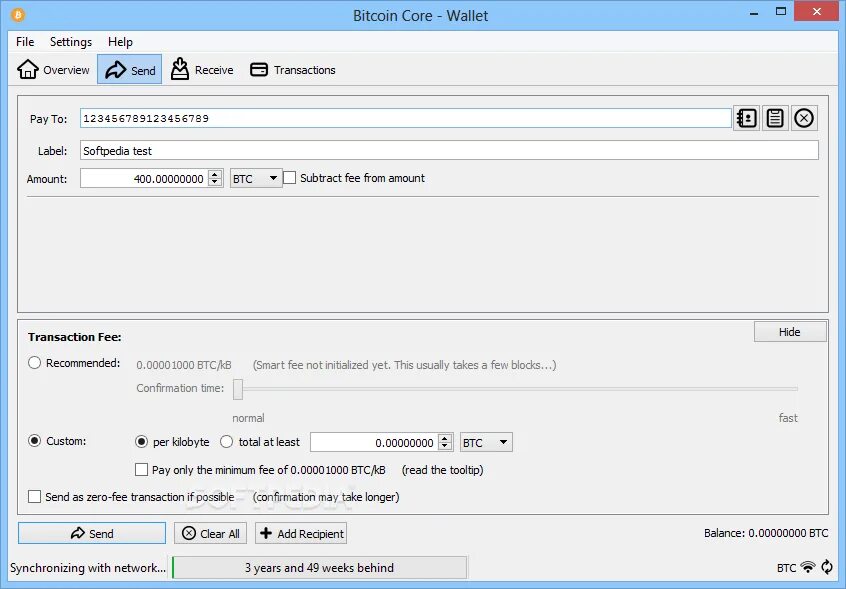This screenshot has height=589, width=846.
Task: Open the Receive tab
Action: coord(202,70)
